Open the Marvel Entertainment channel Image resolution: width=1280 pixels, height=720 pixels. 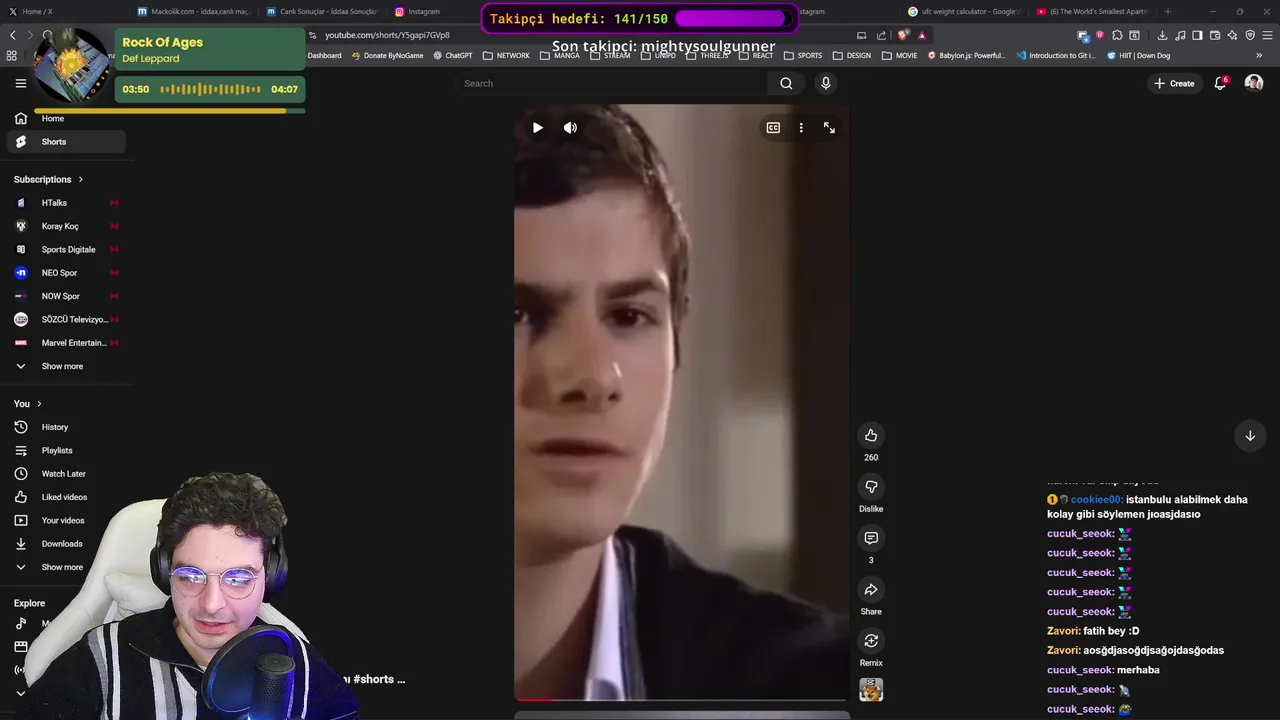click(x=66, y=343)
